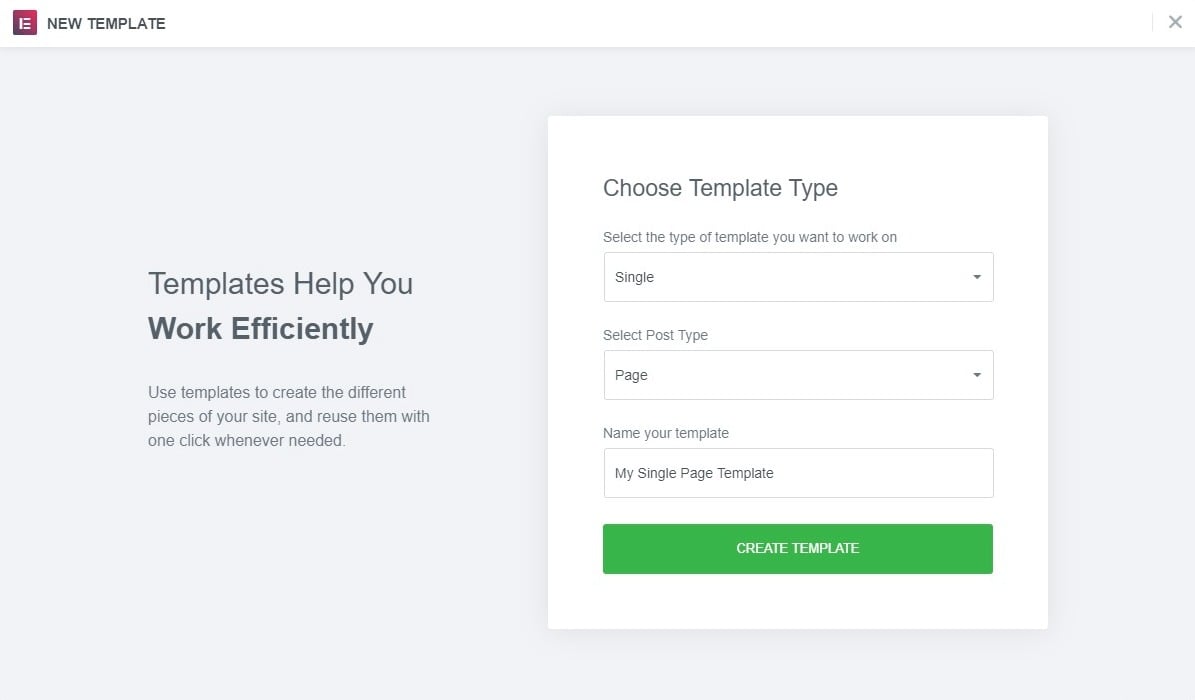Viewport: 1195px width, 700px height.
Task: Click the NEW TEMPLATE header title
Action: 106,23
